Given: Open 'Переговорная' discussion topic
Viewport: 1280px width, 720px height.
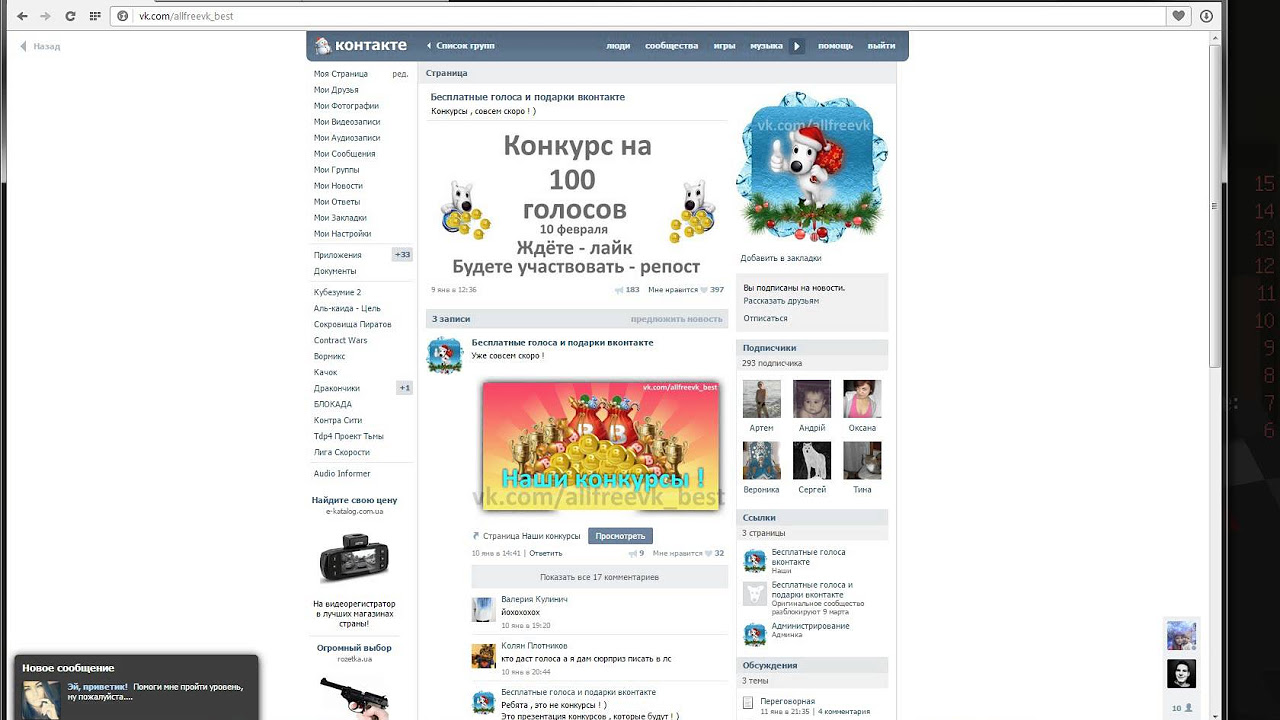Looking at the screenshot, I should pos(787,701).
